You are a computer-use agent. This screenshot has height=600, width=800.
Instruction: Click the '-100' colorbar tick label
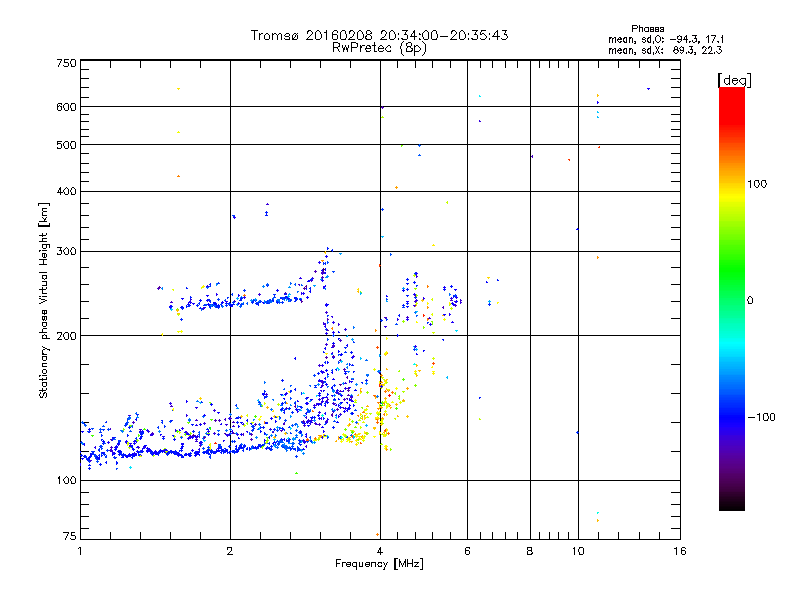coord(761,417)
